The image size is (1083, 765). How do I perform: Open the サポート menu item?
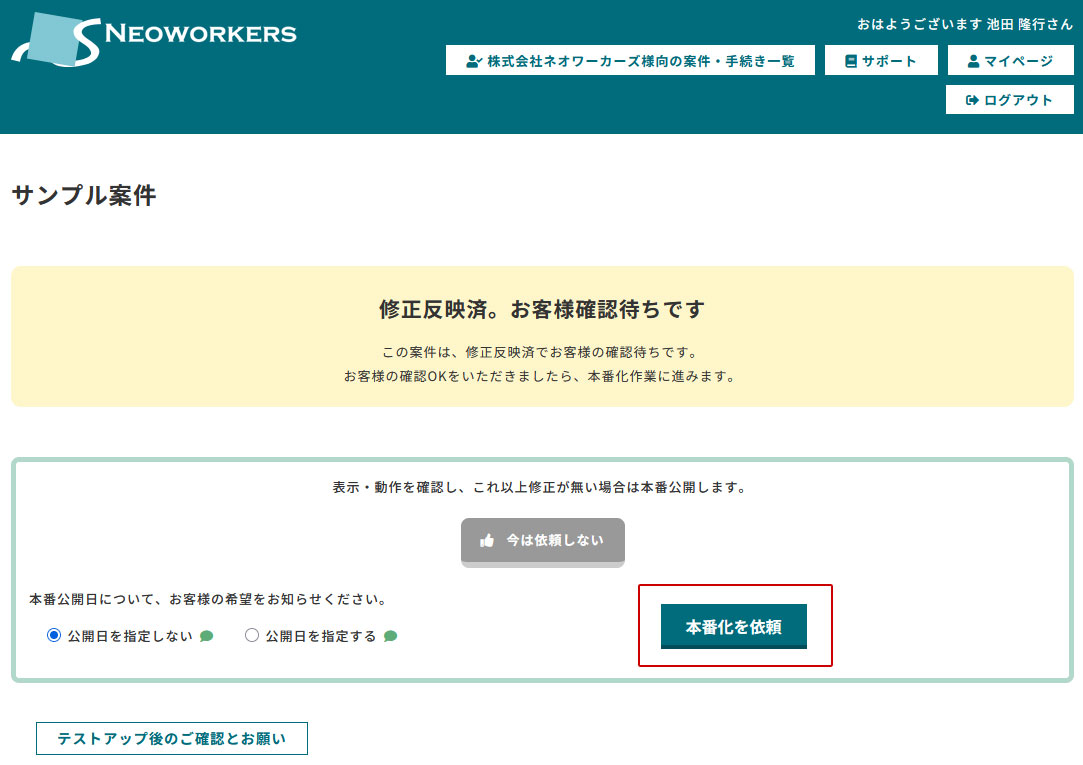point(880,61)
